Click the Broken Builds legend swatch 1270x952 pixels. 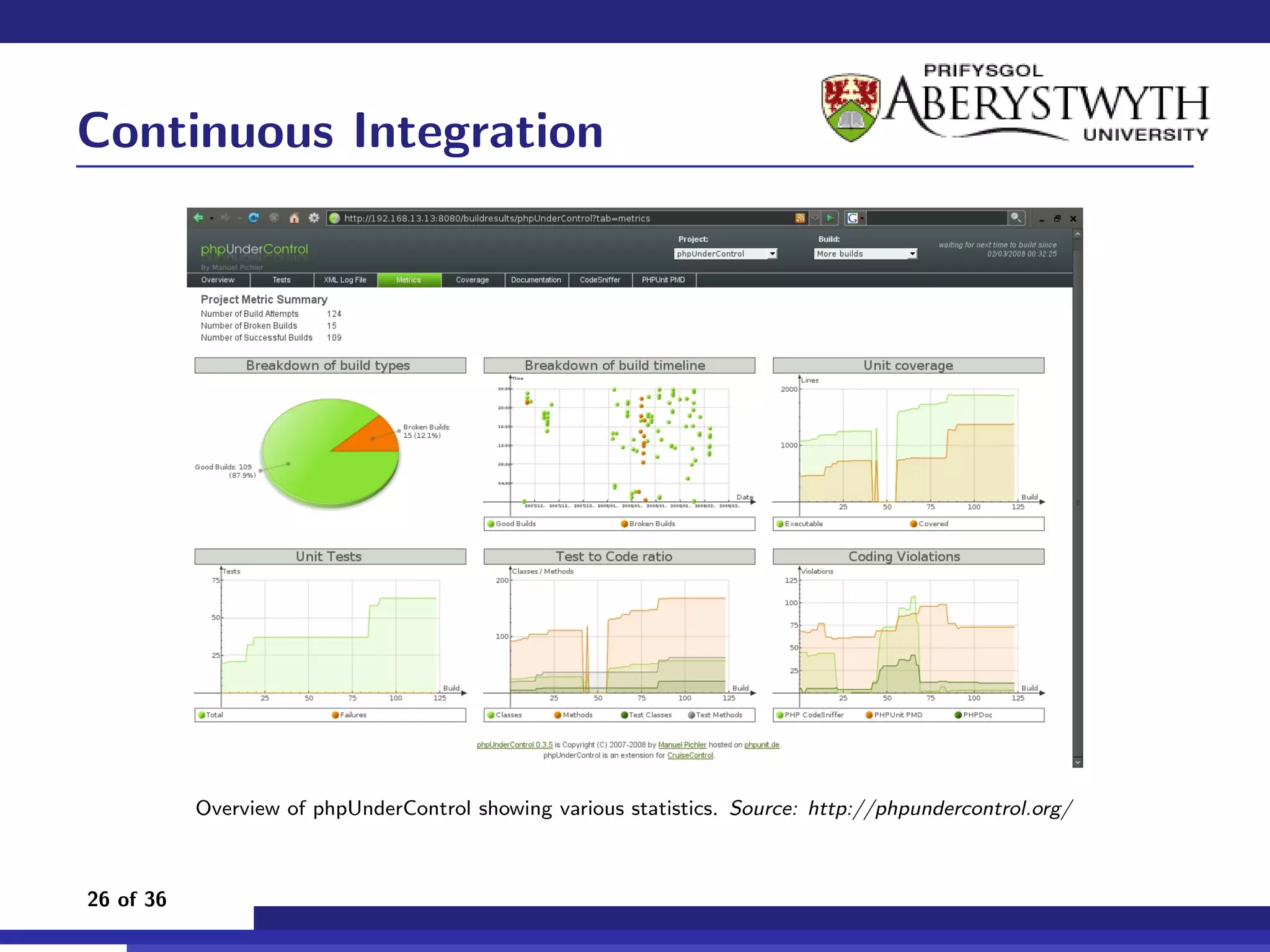(x=624, y=524)
